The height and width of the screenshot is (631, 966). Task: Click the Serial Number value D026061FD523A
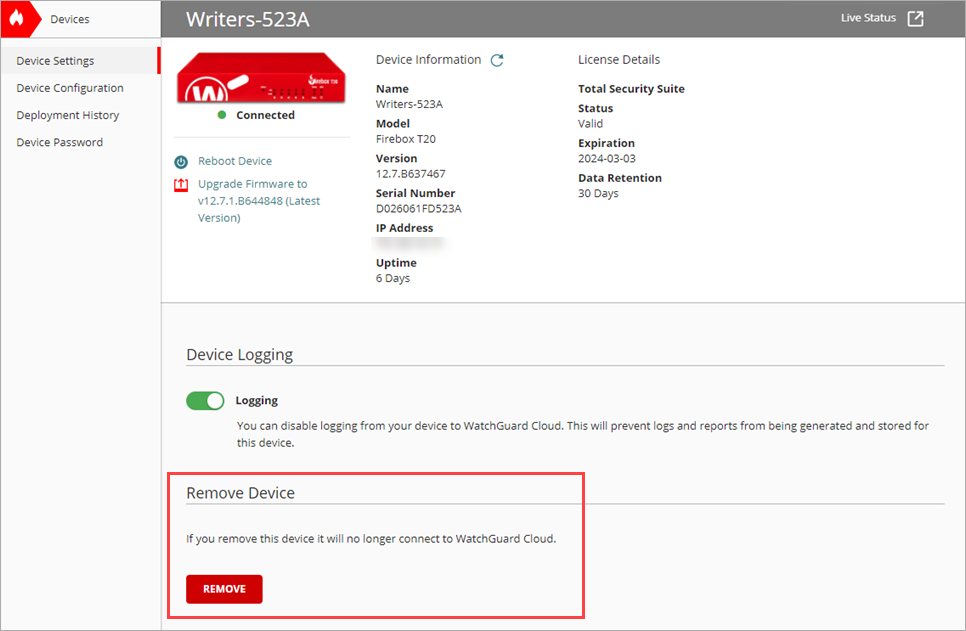coord(418,208)
